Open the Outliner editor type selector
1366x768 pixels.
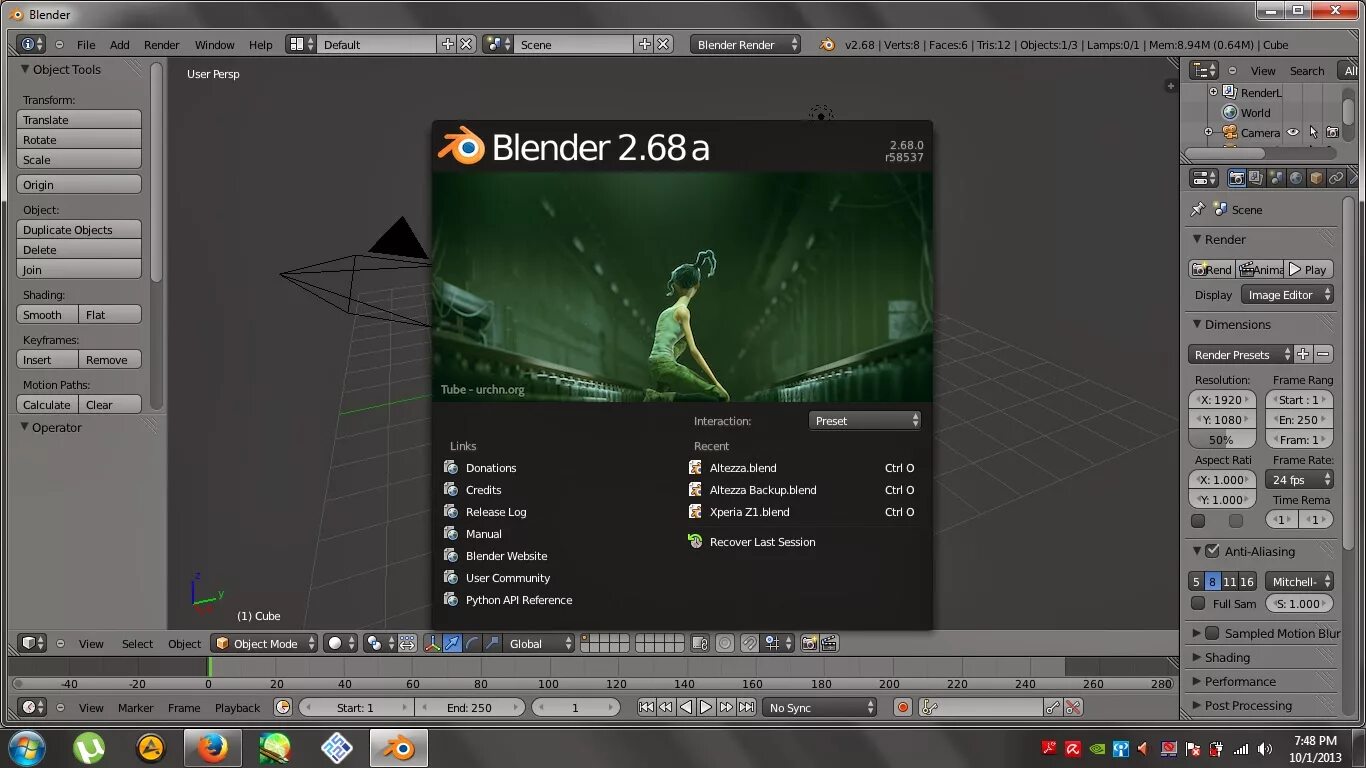(x=1205, y=70)
